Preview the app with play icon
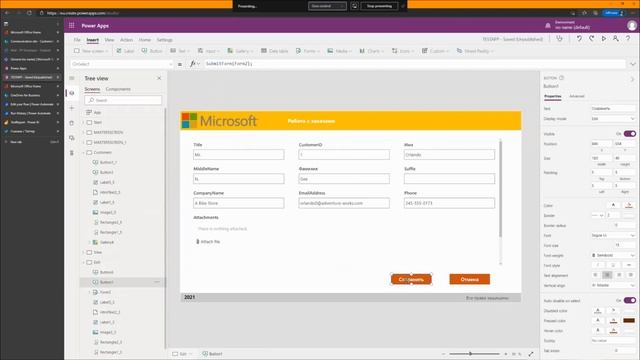The width and height of the screenshot is (640, 360). pos(604,39)
